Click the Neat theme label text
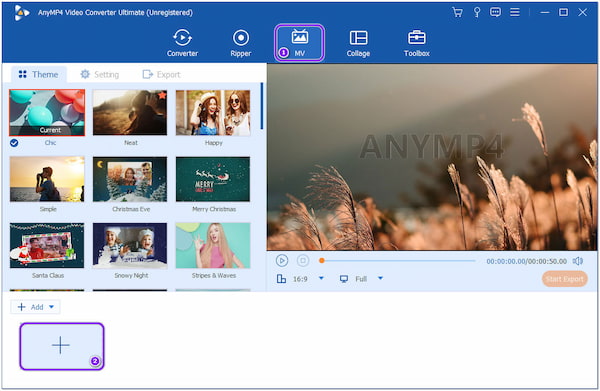 (x=130, y=143)
